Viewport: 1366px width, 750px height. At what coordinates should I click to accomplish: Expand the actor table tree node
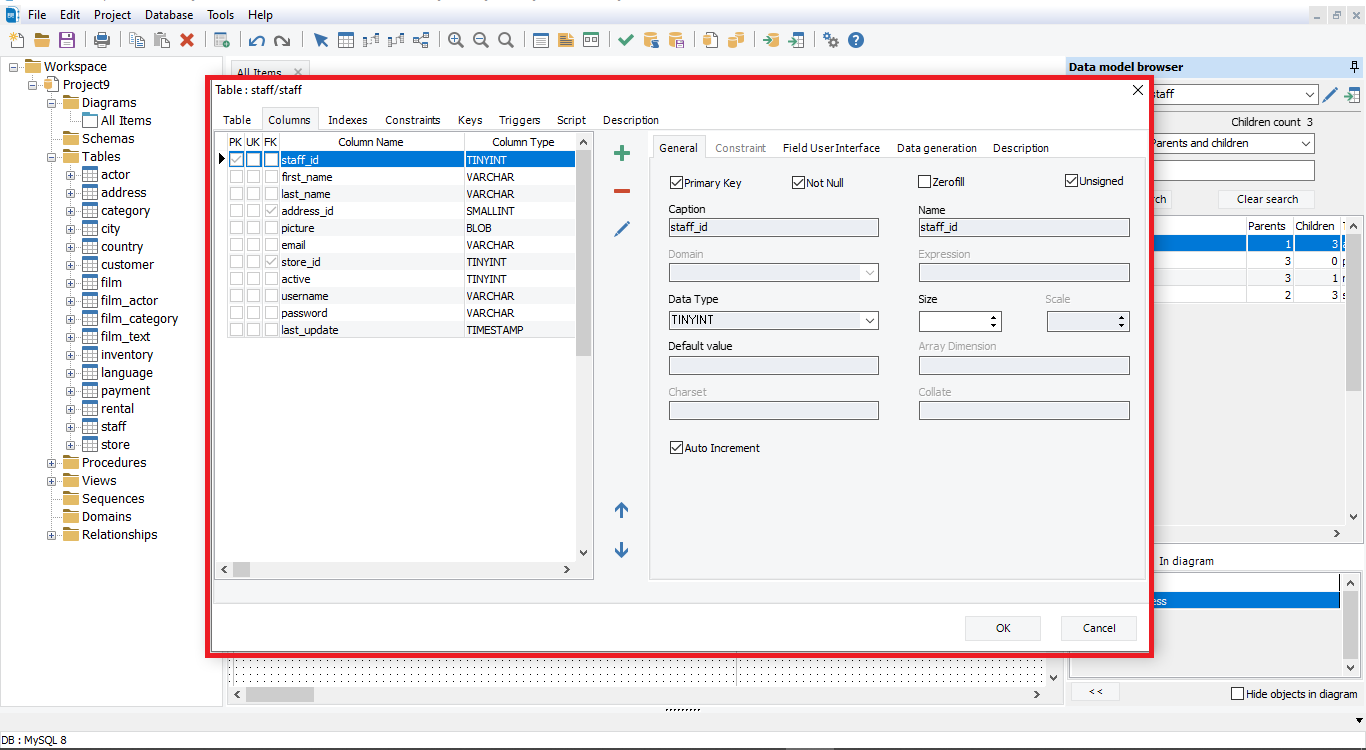(x=71, y=175)
